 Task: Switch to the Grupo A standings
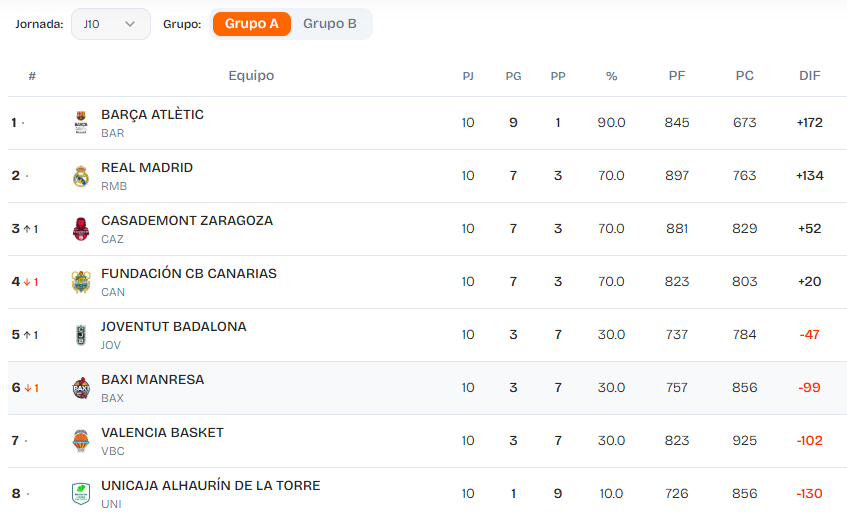pos(251,24)
